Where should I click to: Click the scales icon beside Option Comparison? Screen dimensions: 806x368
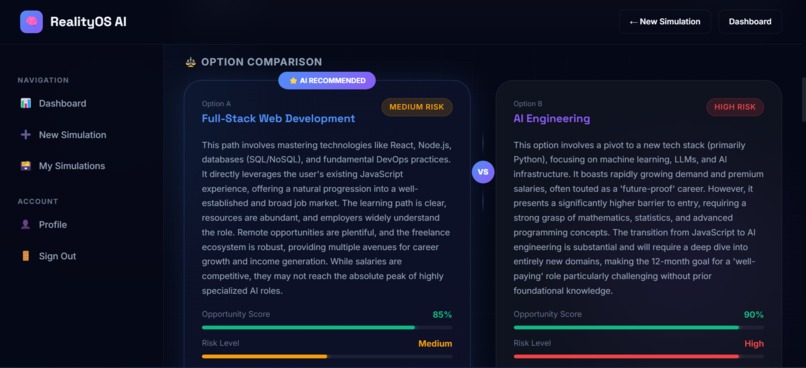pyautogui.click(x=191, y=62)
